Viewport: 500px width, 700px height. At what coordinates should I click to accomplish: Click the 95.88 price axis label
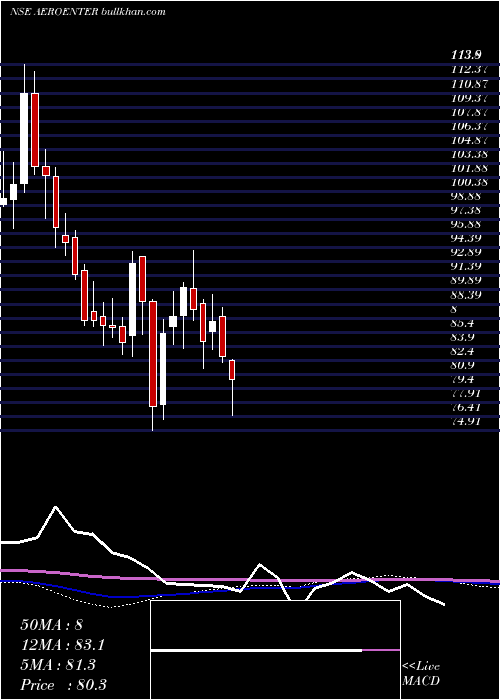tap(466, 225)
